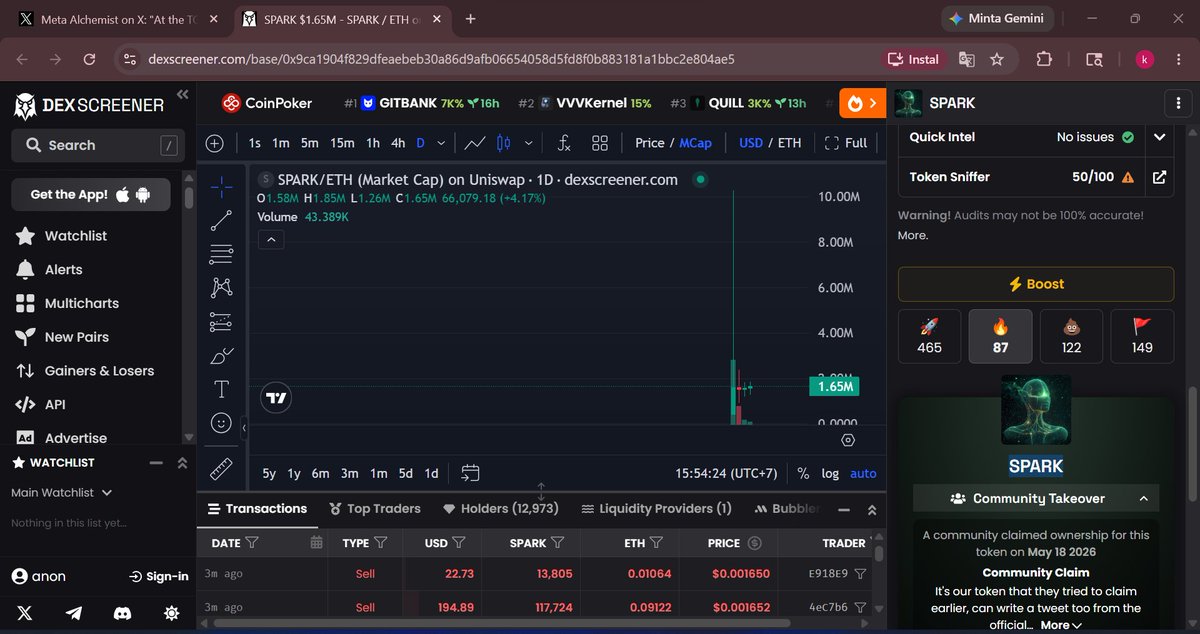Collapse the left sidebar with double chevron
Screen dimensions: 1200x634
pos(182,94)
